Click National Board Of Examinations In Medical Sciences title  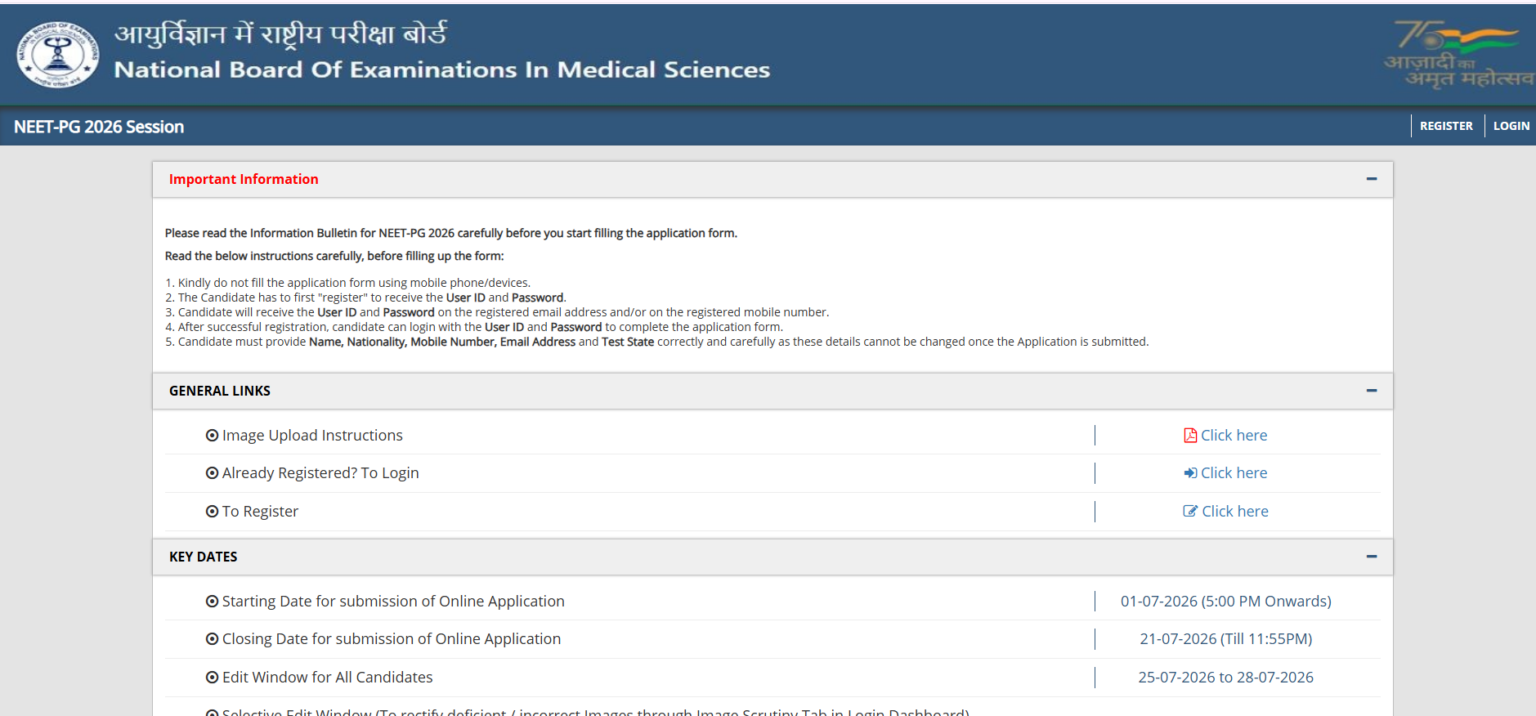coord(442,70)
